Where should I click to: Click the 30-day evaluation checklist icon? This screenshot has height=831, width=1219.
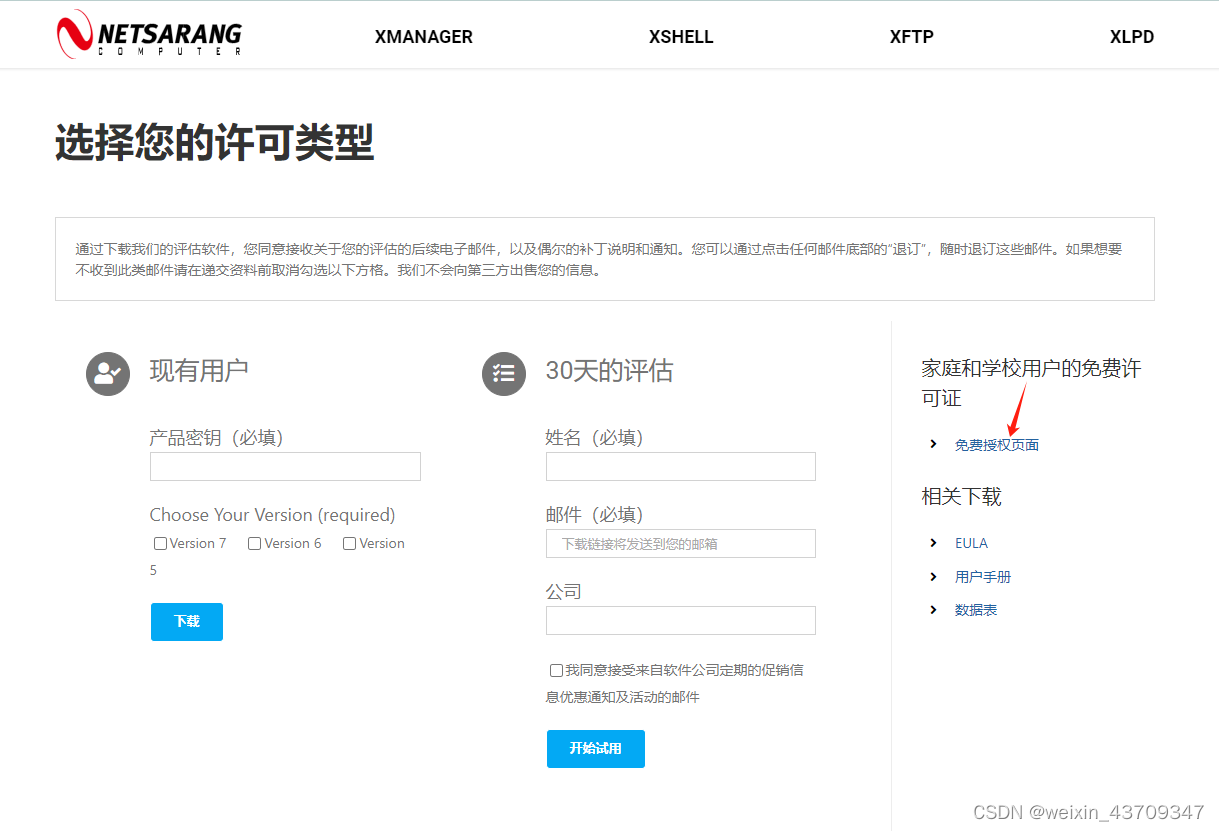pos(503,373)
